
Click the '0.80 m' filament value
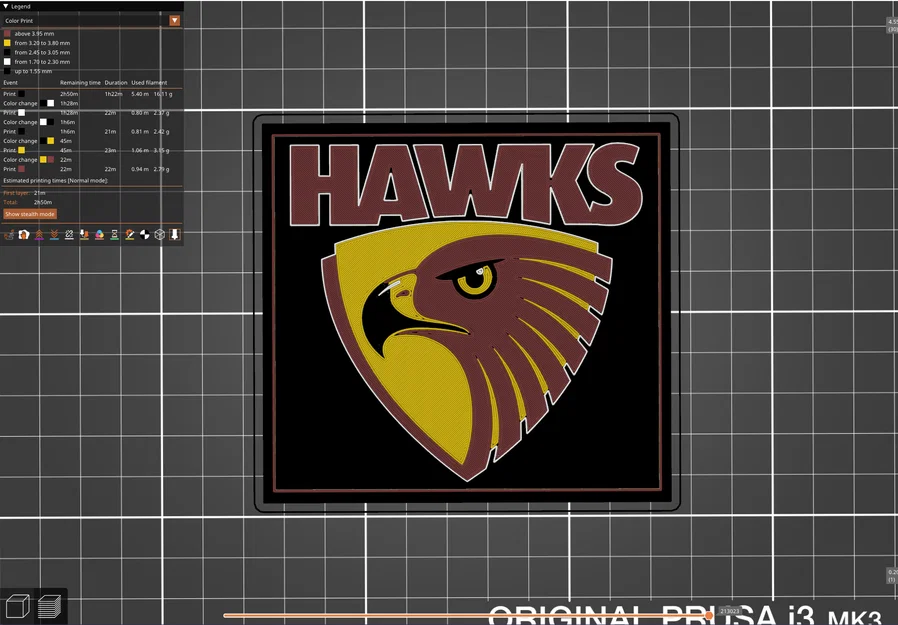[x=140, y=113]
